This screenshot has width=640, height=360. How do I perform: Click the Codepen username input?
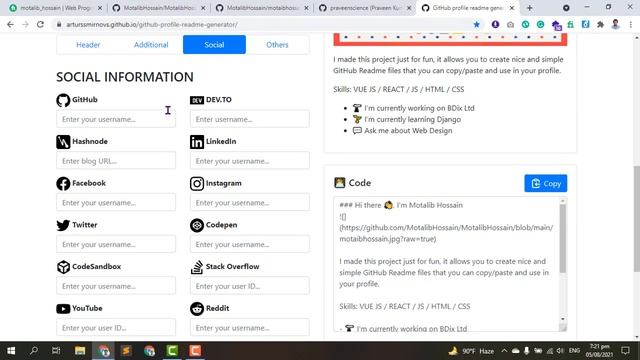click(249, 244)
